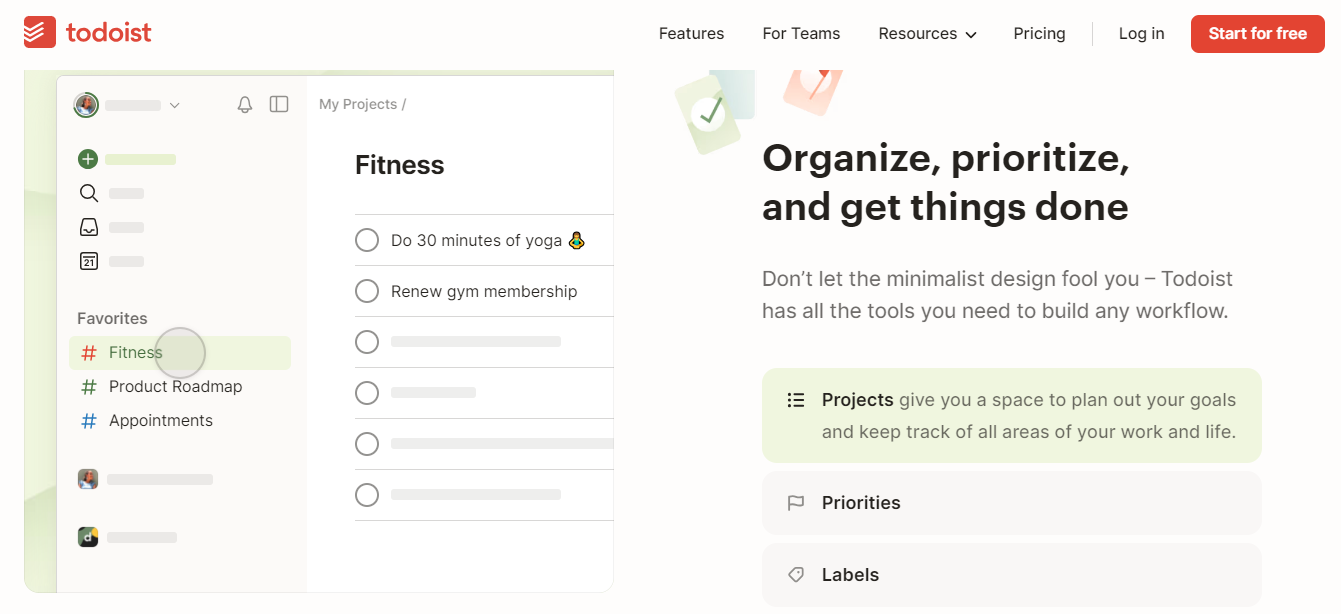The image size is (1341, 614).
Task: Open the 'My Projects /' breadcrumb
Action: 363,103
